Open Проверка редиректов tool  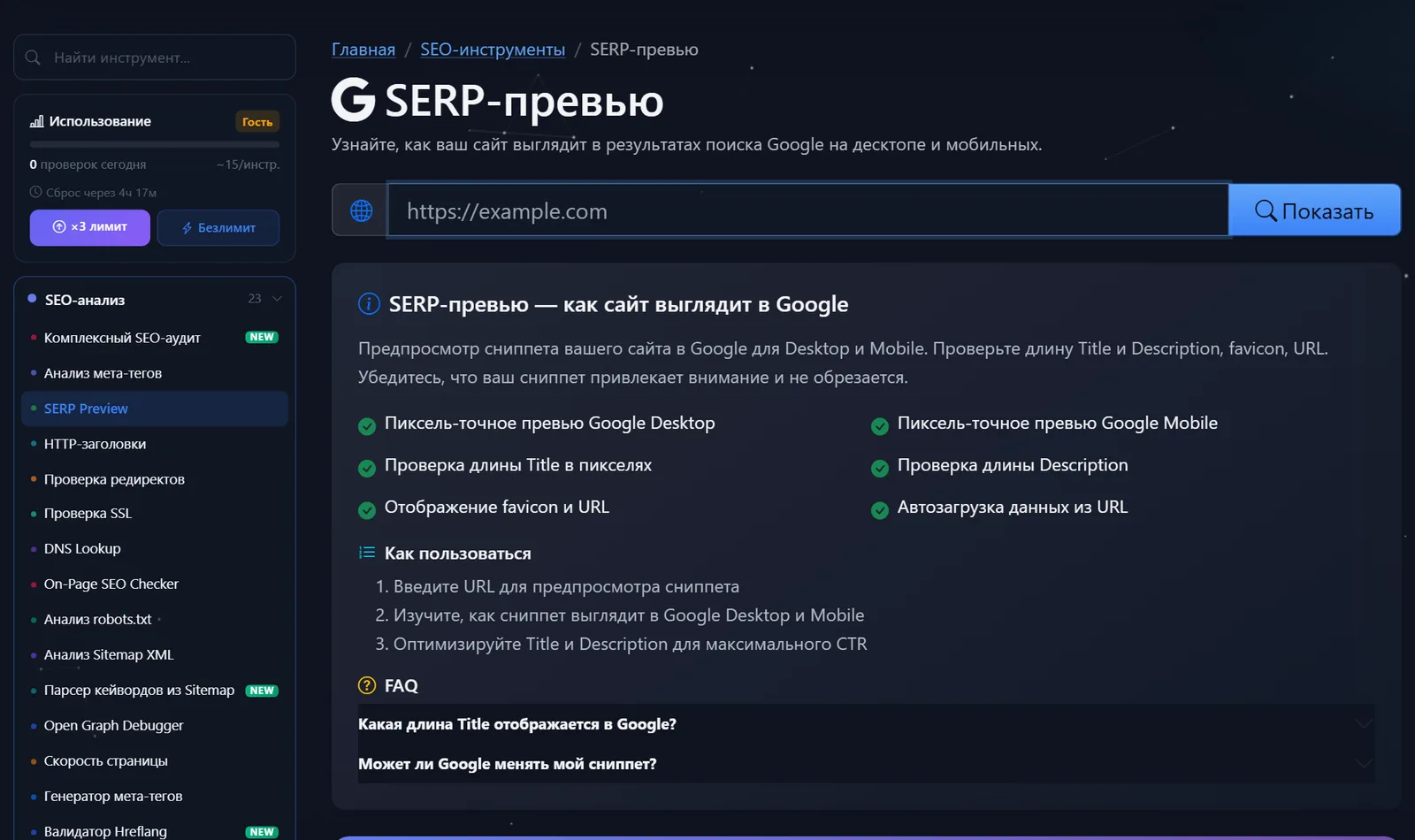tap(155, 479)
